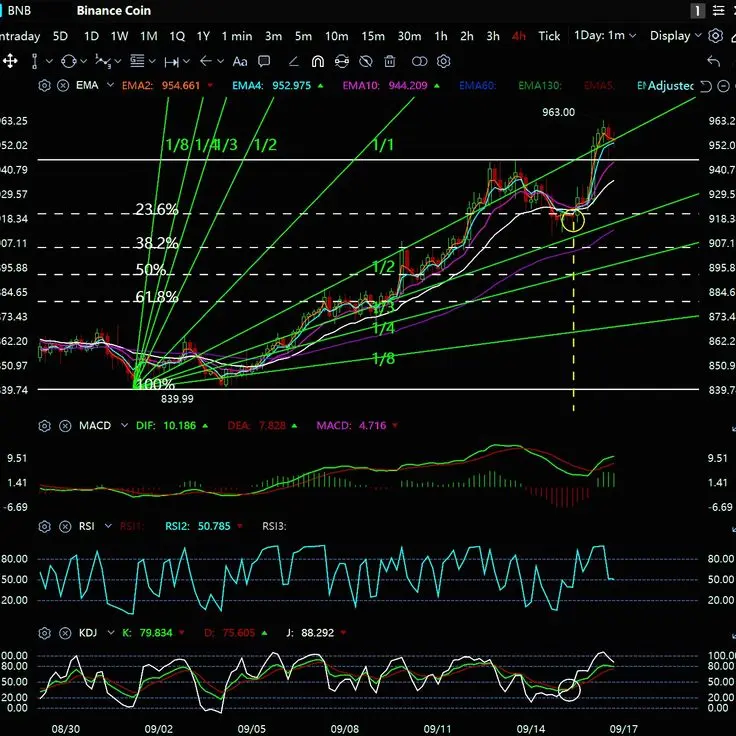The width and height of the screenshot is (736, 736).
Task: Switch to the 1Y timeframe
Action: click(x=203, y=36)
